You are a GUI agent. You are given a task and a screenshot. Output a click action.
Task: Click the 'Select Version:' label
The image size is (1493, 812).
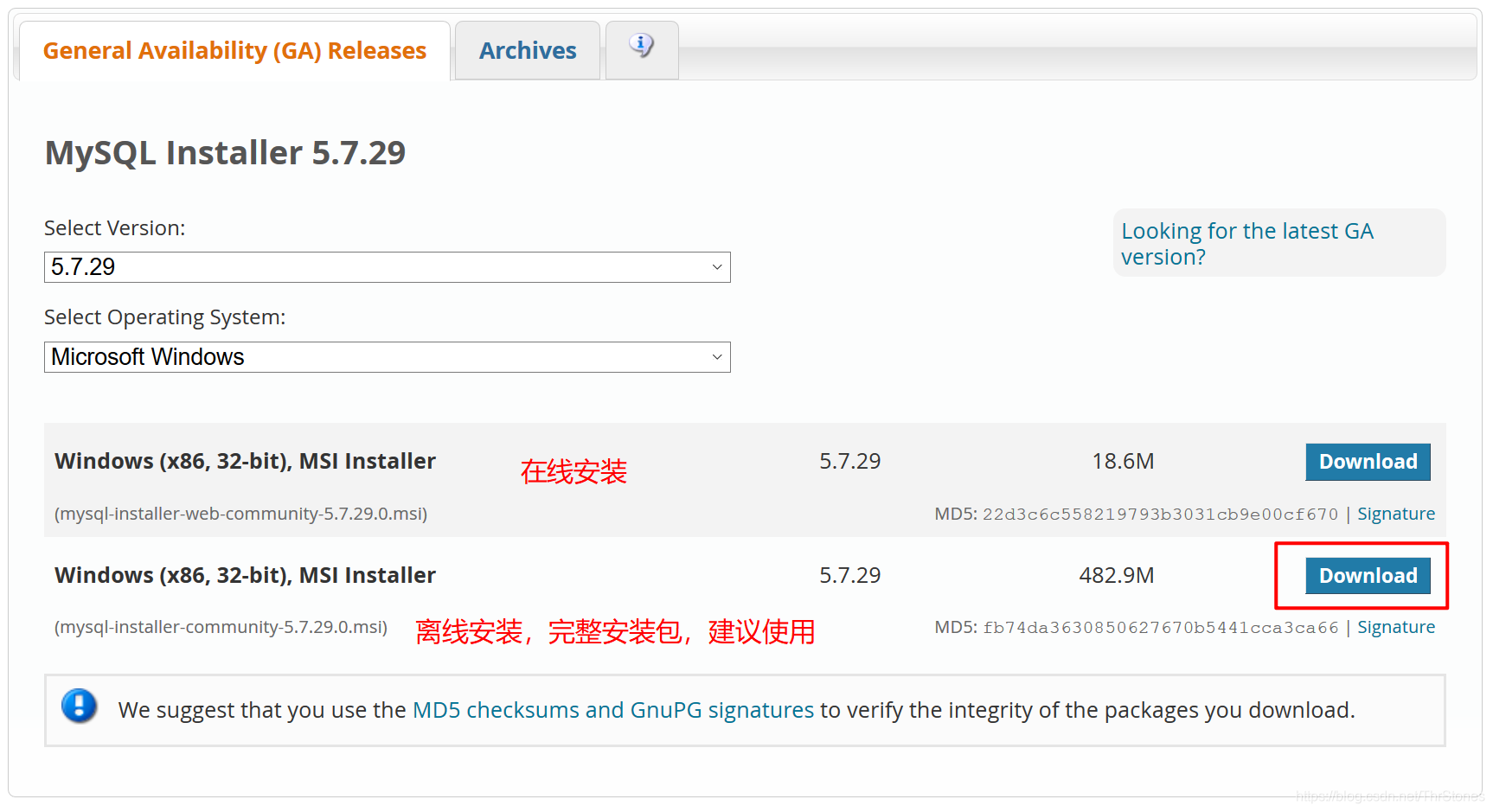click(x=115, y=228)
